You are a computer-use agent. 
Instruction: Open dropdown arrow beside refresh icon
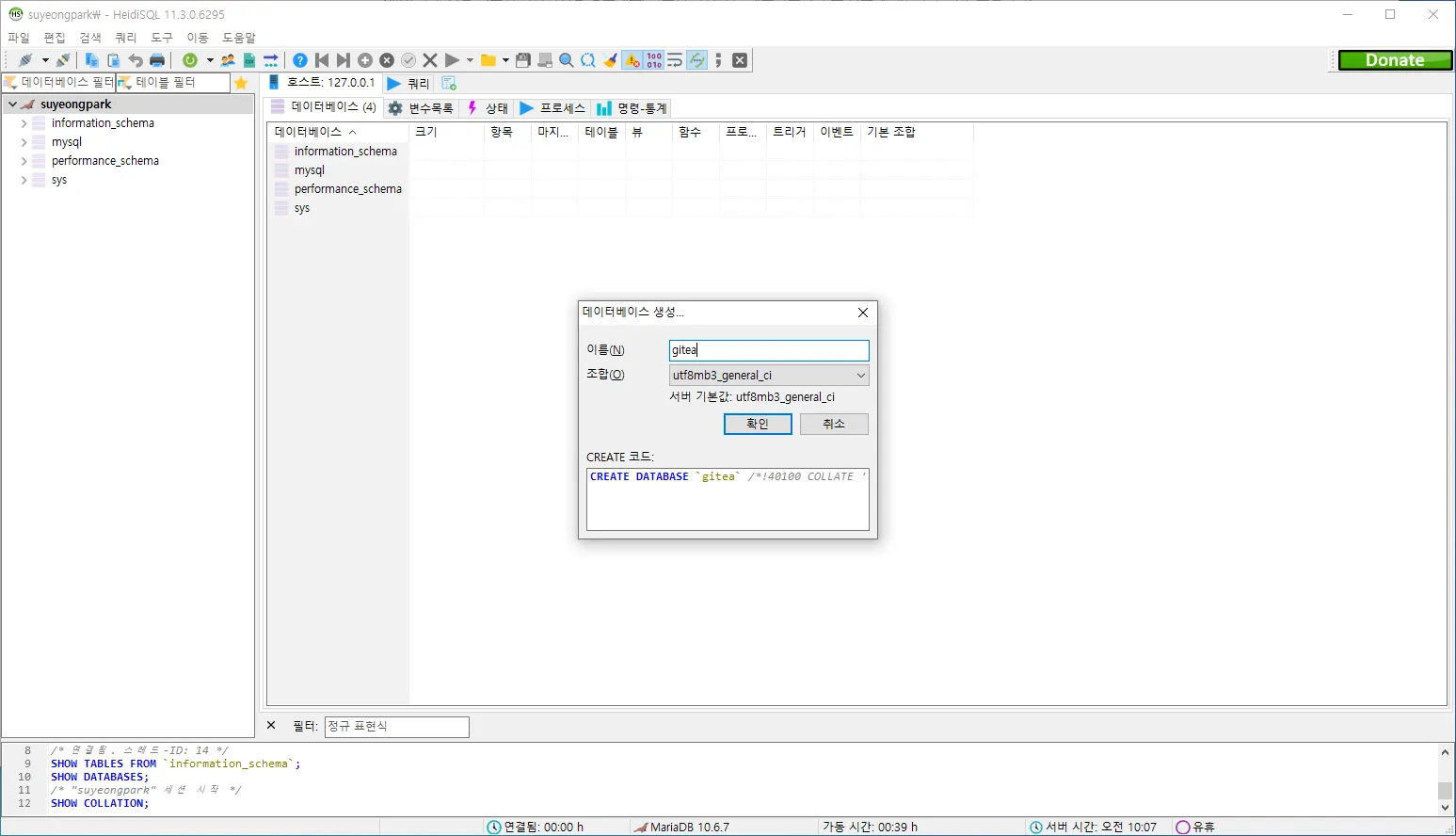pyautogui.click(x=209, y=60)
